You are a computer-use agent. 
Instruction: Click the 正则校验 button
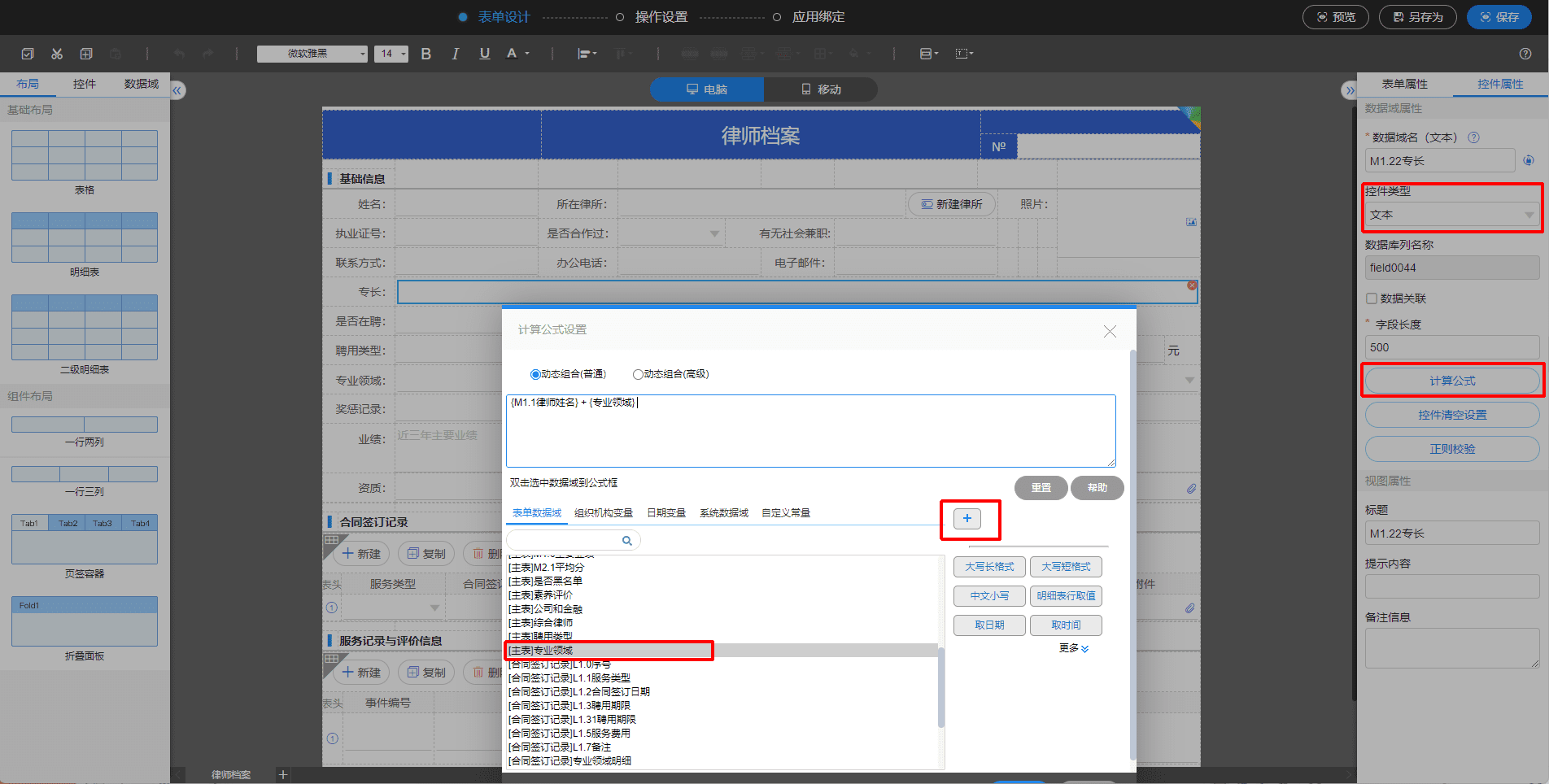coord(1452,449)
